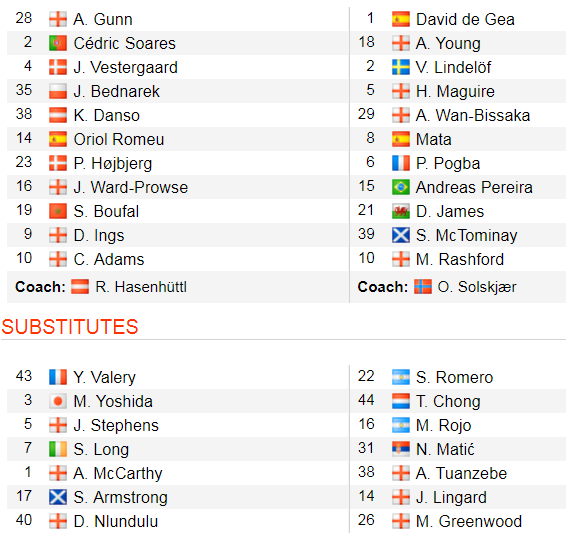Click the Japan flag next to M. Yoshida

(58, 401)
